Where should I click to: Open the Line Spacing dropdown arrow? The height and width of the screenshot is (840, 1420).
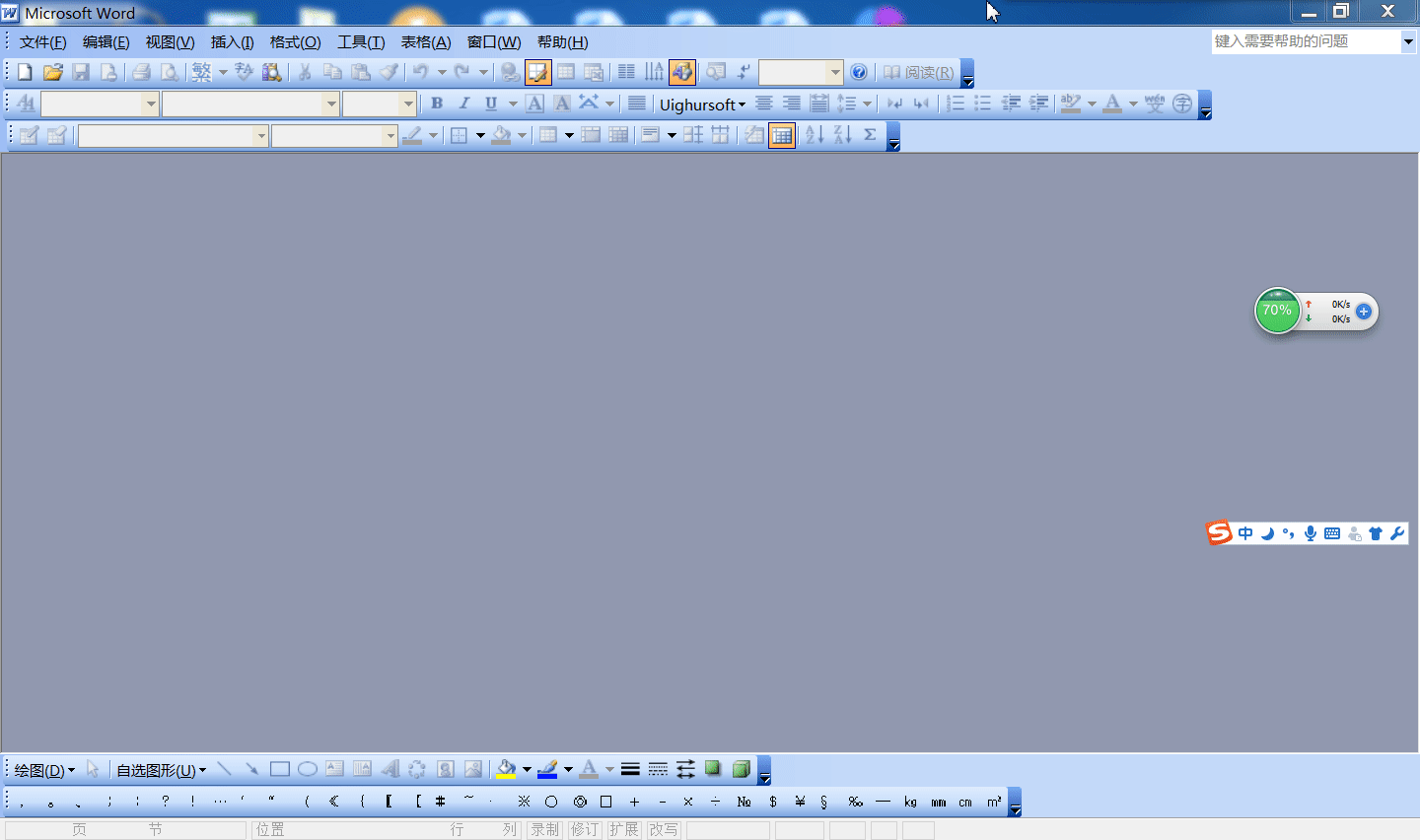[867, 104]
